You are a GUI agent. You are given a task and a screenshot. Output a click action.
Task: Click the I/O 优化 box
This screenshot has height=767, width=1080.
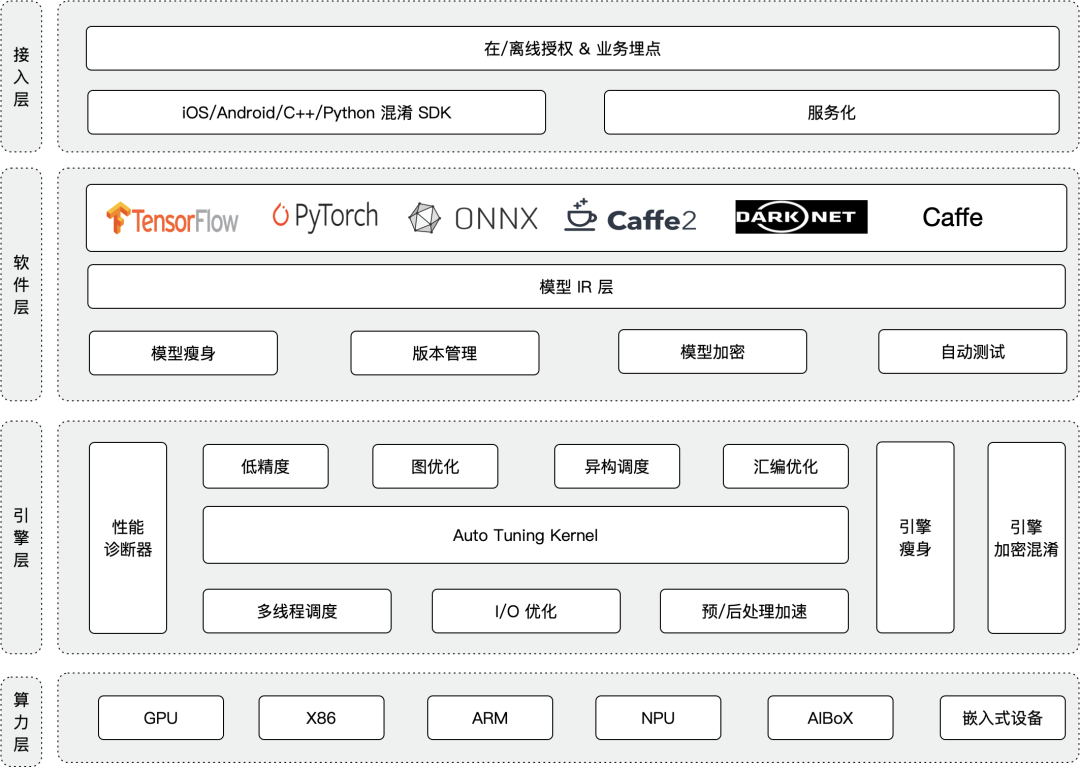pyautogui.click(x=526, y=611)
